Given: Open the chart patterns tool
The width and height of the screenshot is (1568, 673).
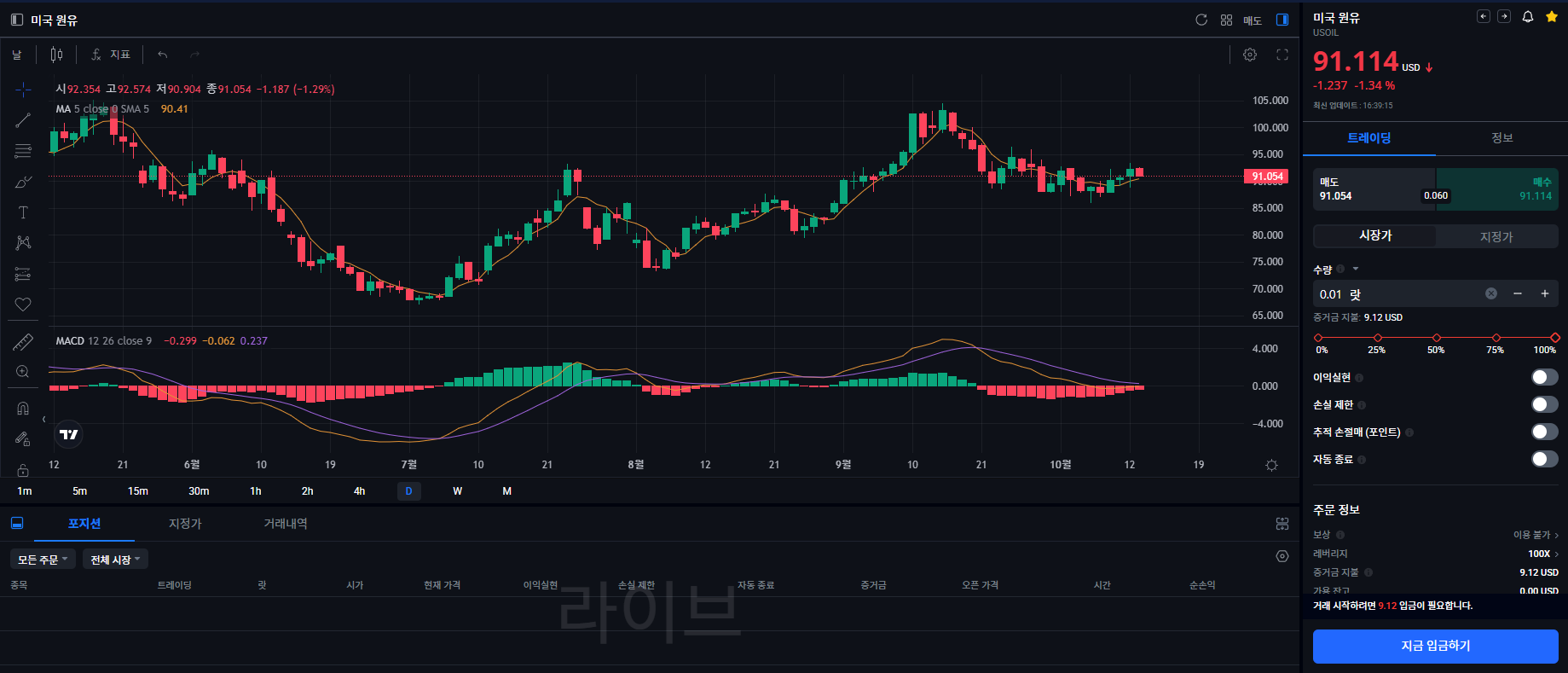Looking at the screenshot, I should tap(23, 243).
